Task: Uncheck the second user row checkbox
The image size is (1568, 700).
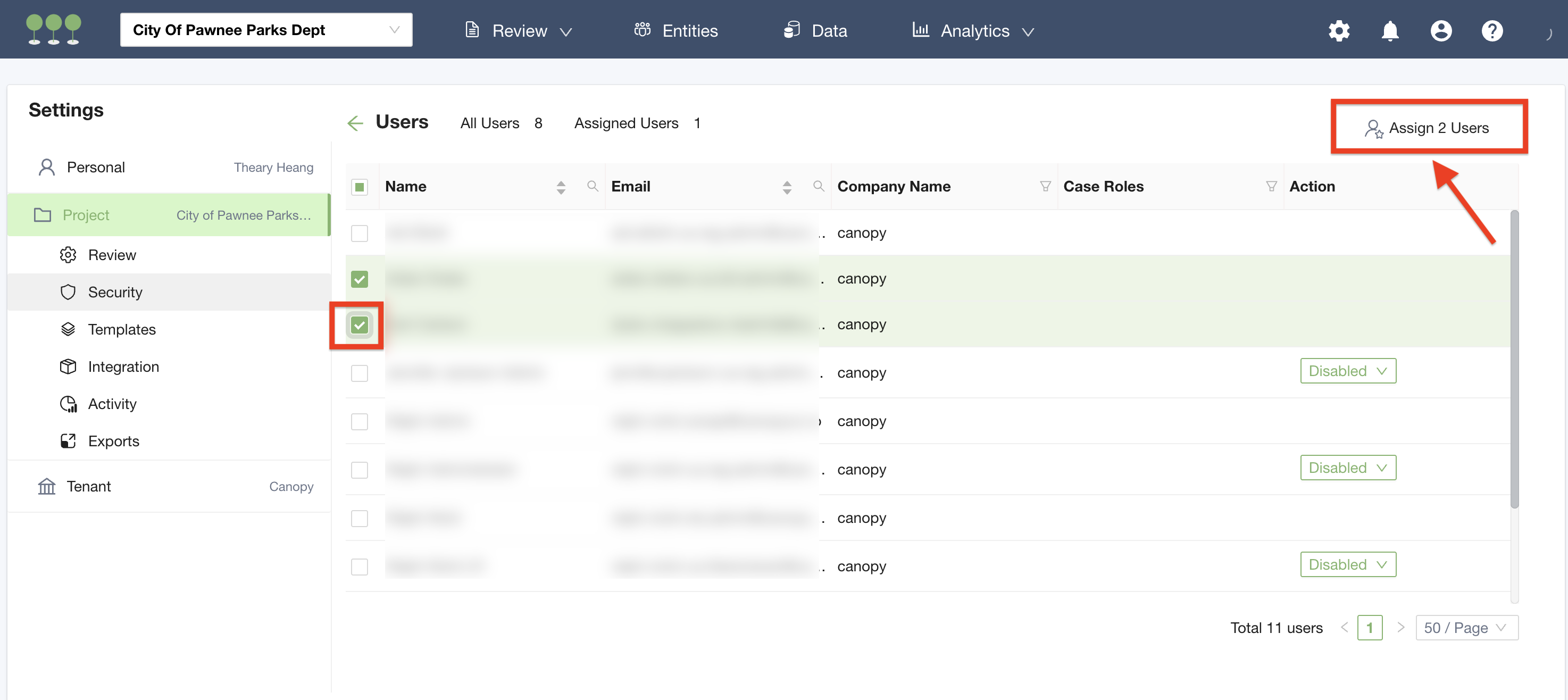Action: click(360, 279)
